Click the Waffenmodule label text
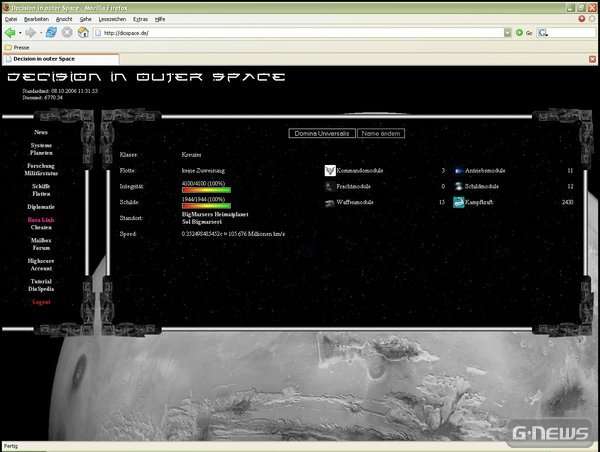600x452 pixels. click(x=355, y=202)
